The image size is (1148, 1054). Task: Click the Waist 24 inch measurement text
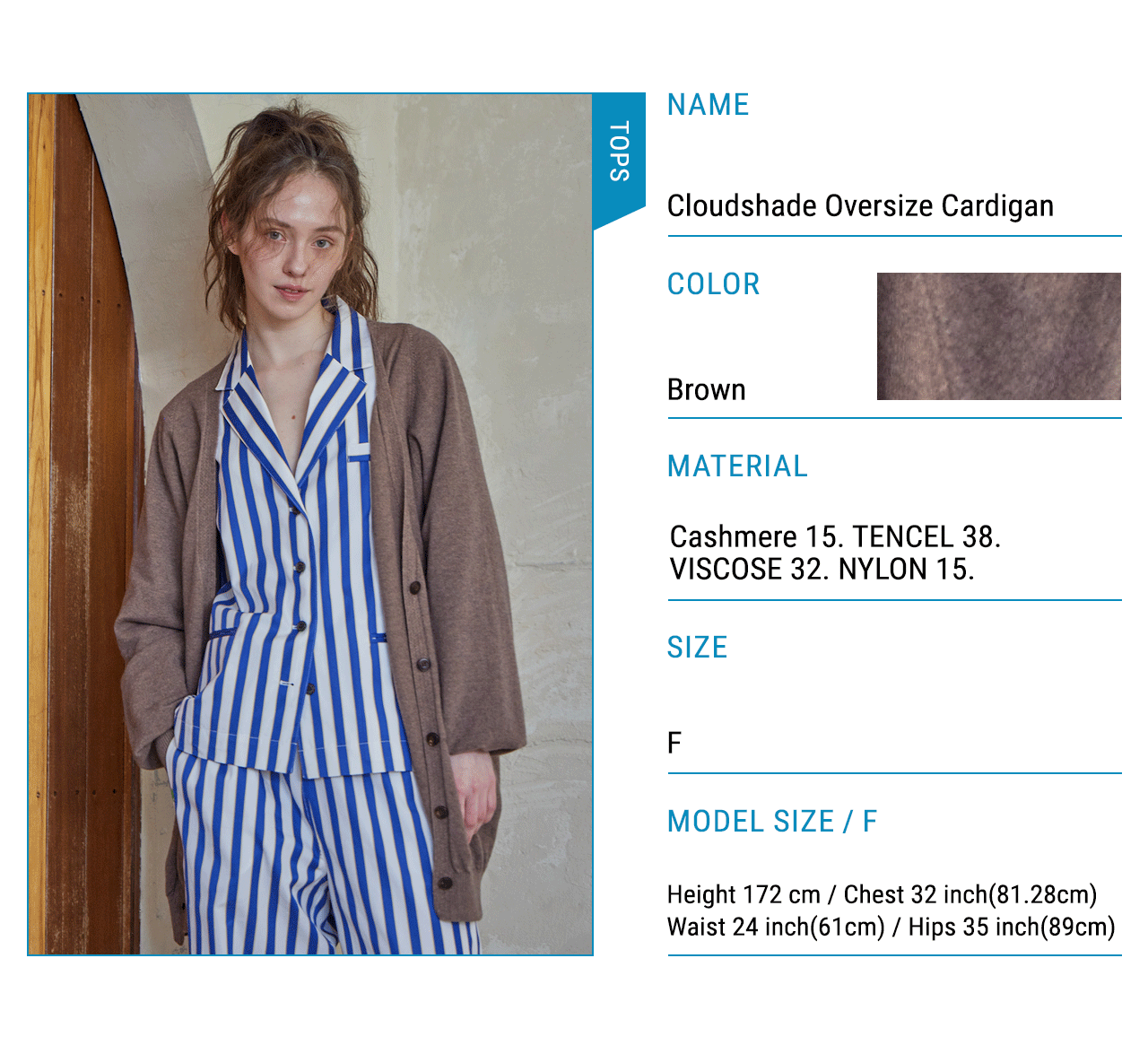coord(776,928)
